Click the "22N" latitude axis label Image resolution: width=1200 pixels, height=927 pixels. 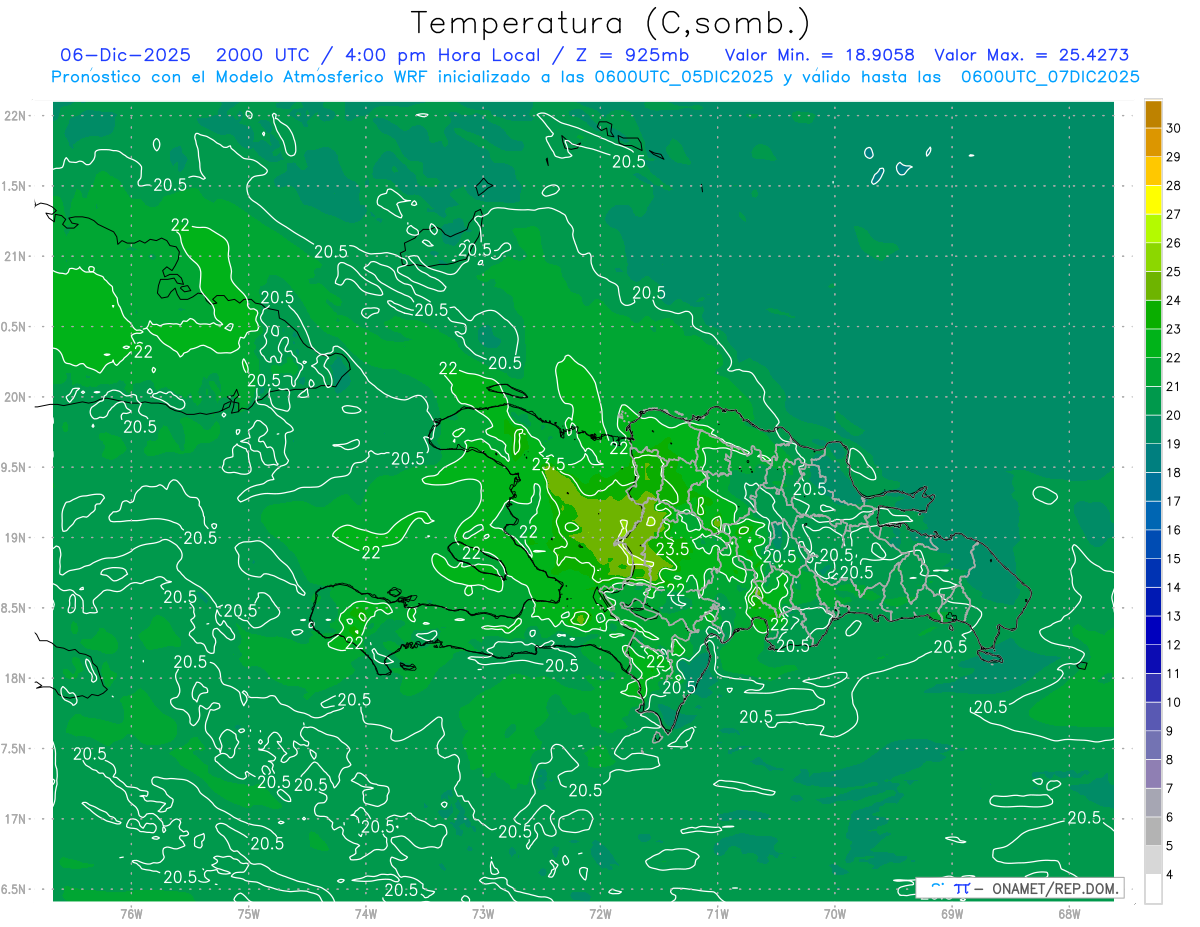(15, 116)
